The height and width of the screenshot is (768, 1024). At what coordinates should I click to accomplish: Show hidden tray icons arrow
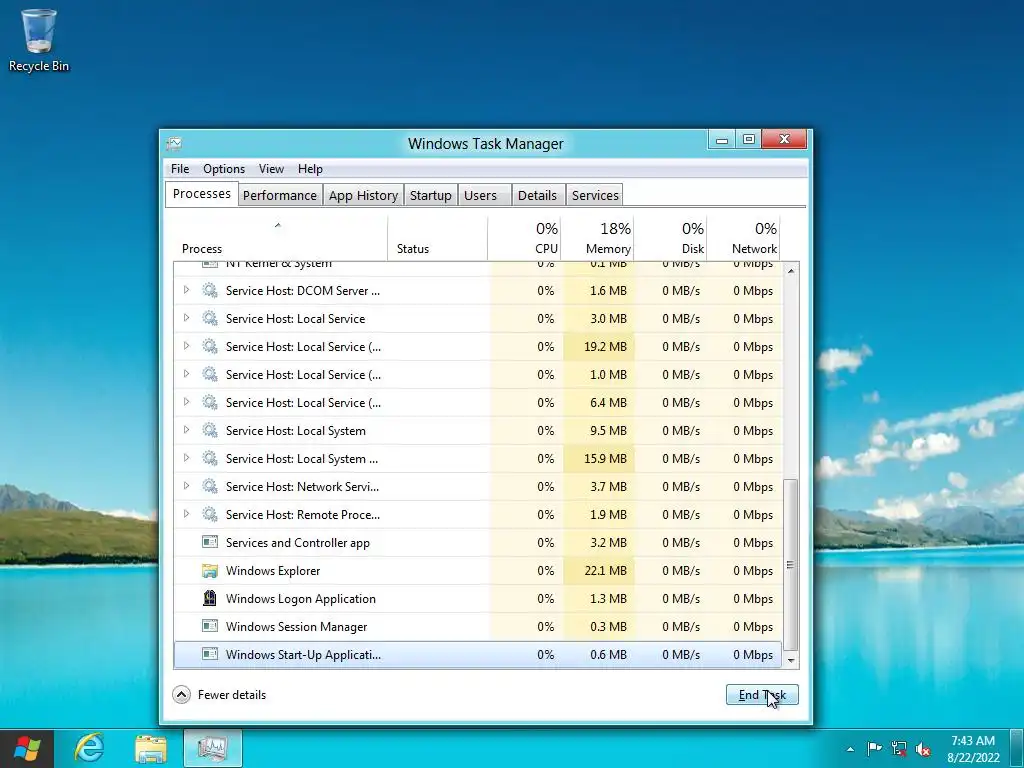point(850,749)
